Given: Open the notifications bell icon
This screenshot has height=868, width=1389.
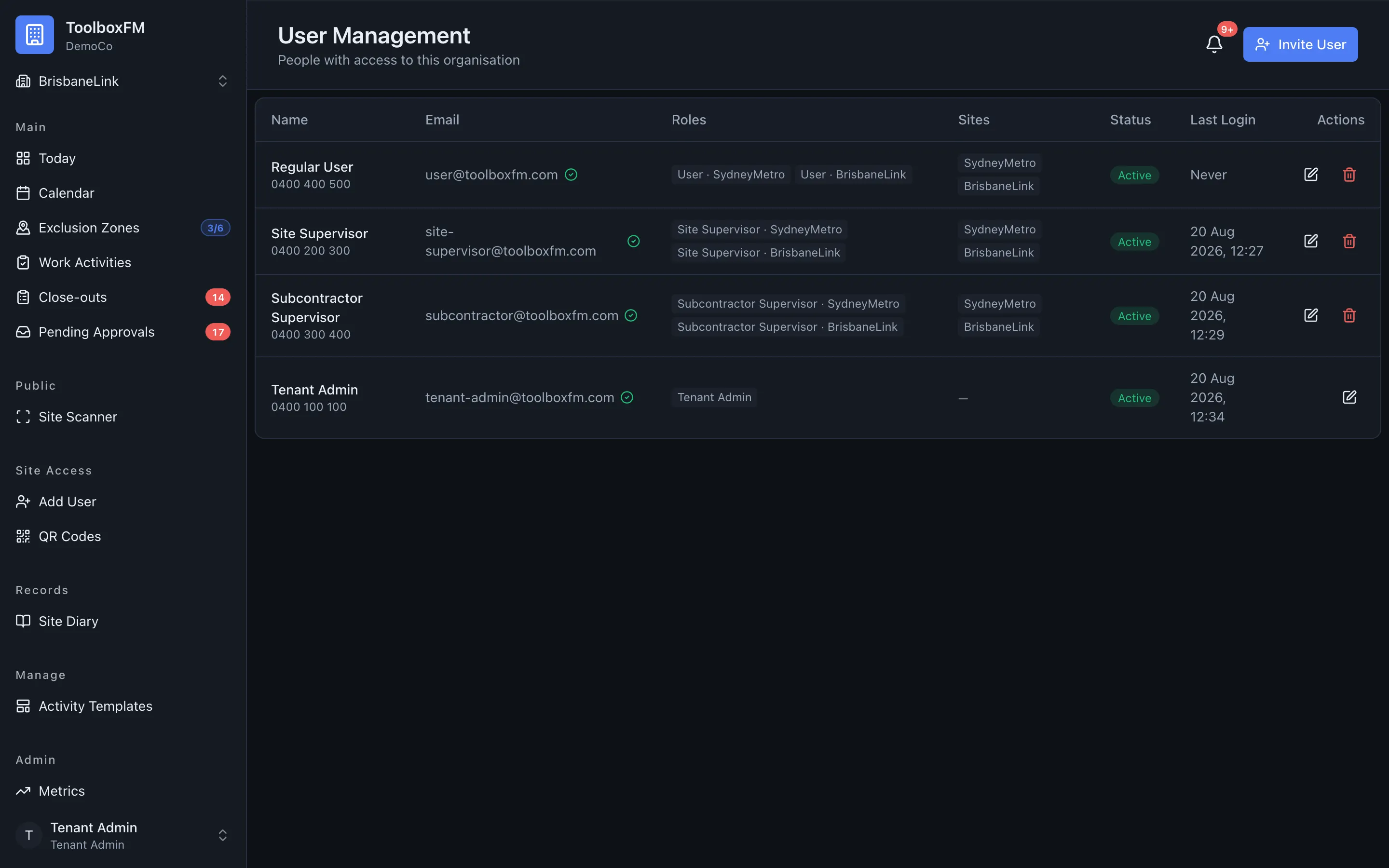Looking at the screenshot, I should coord(1214,44).
